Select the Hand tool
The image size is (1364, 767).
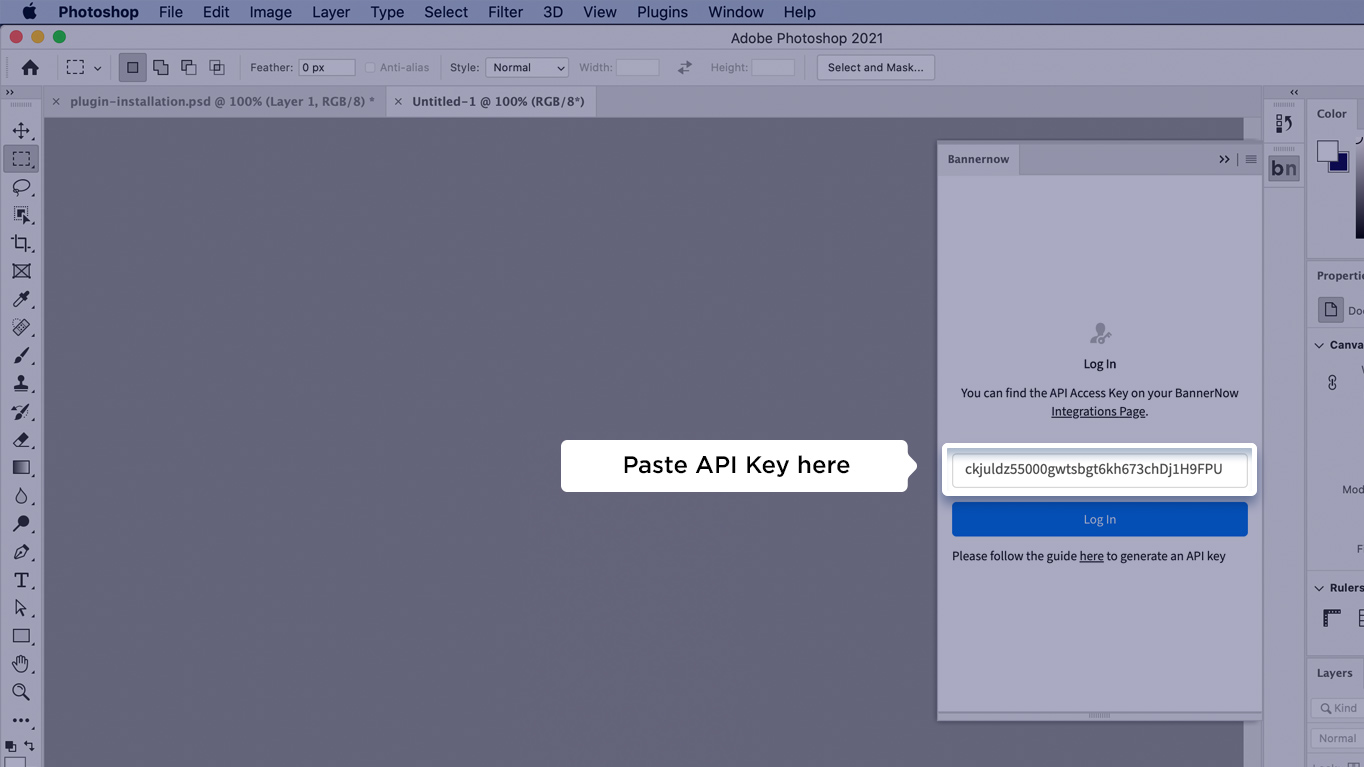(21, 664)
